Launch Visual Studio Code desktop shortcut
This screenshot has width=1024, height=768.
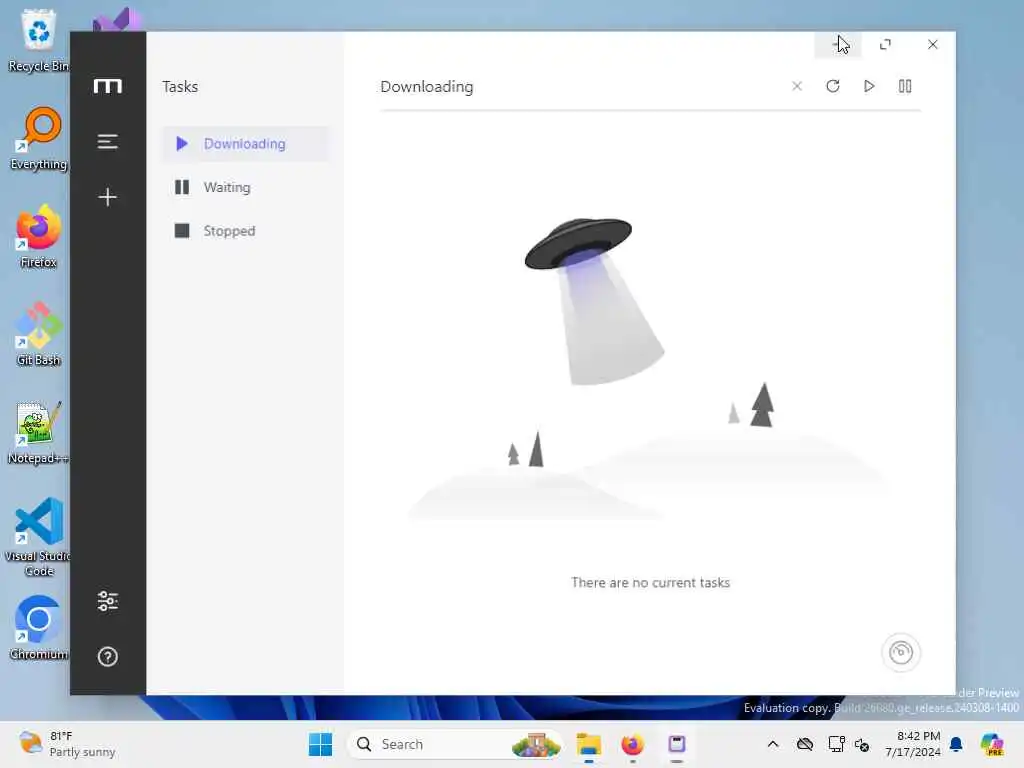coord(39,537)
